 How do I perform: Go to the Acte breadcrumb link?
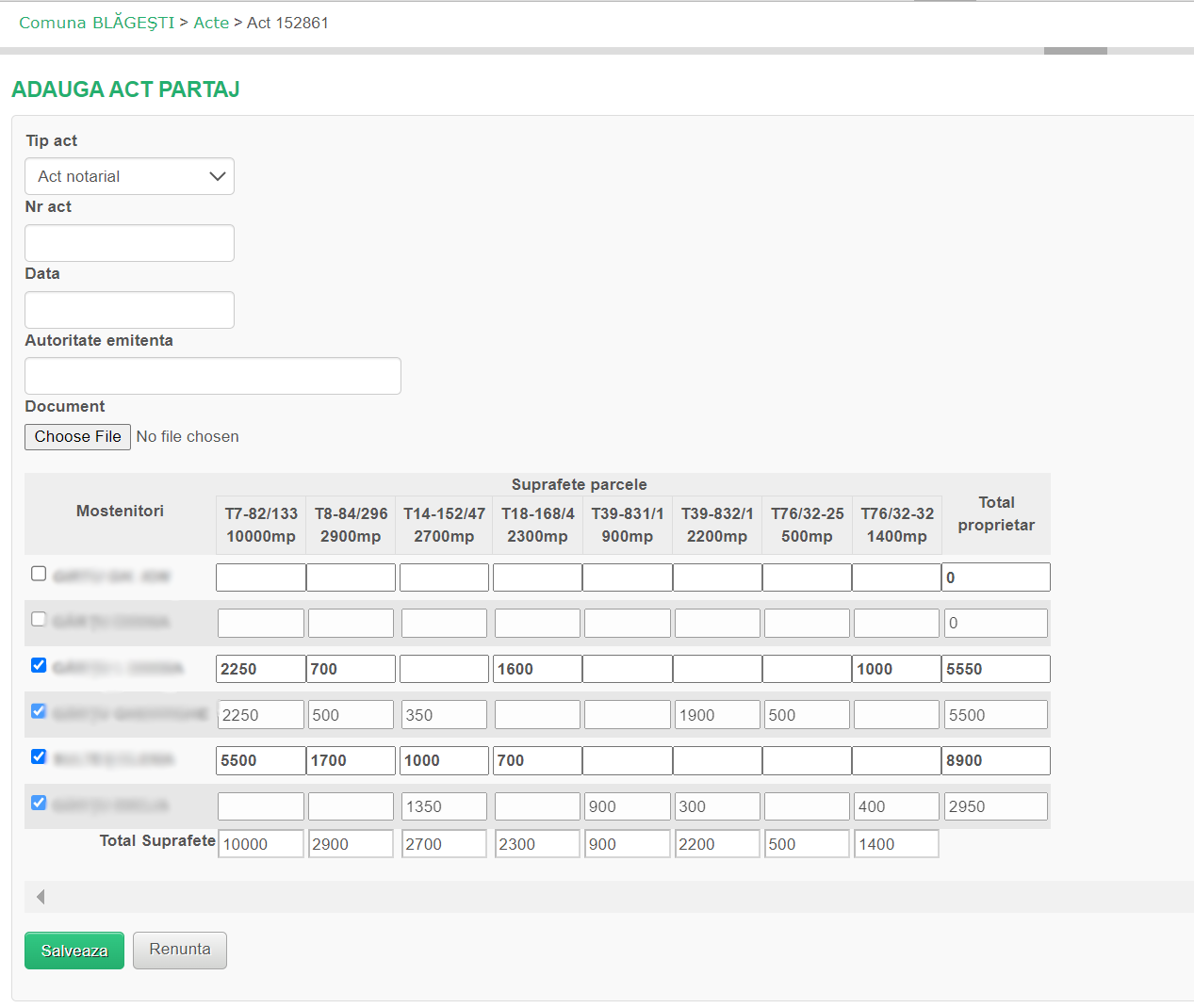[x=211, y=23]
